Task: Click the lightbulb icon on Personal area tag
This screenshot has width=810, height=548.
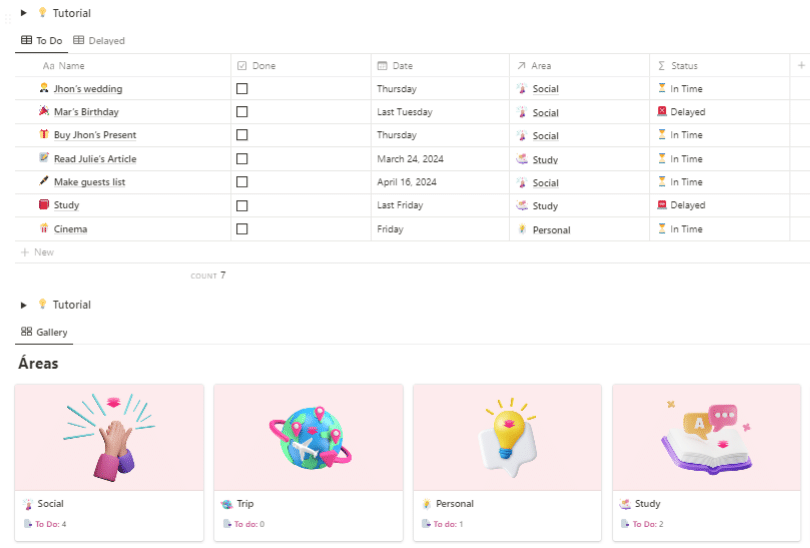Action: pos(522,229)
